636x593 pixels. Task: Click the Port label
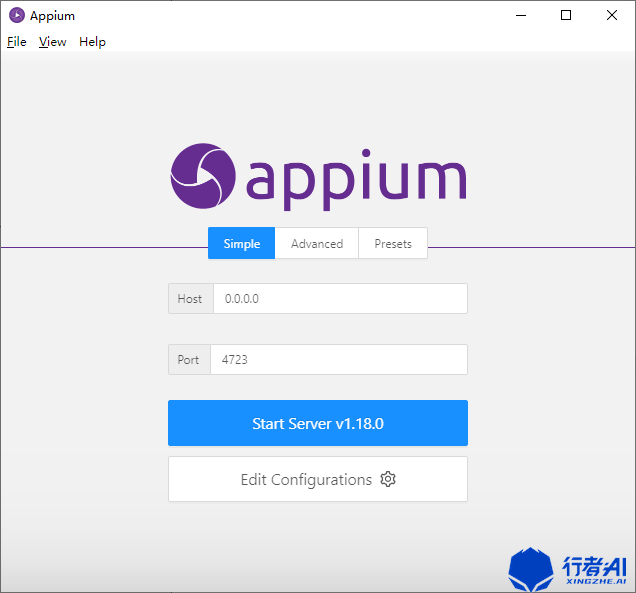[189, 359]
